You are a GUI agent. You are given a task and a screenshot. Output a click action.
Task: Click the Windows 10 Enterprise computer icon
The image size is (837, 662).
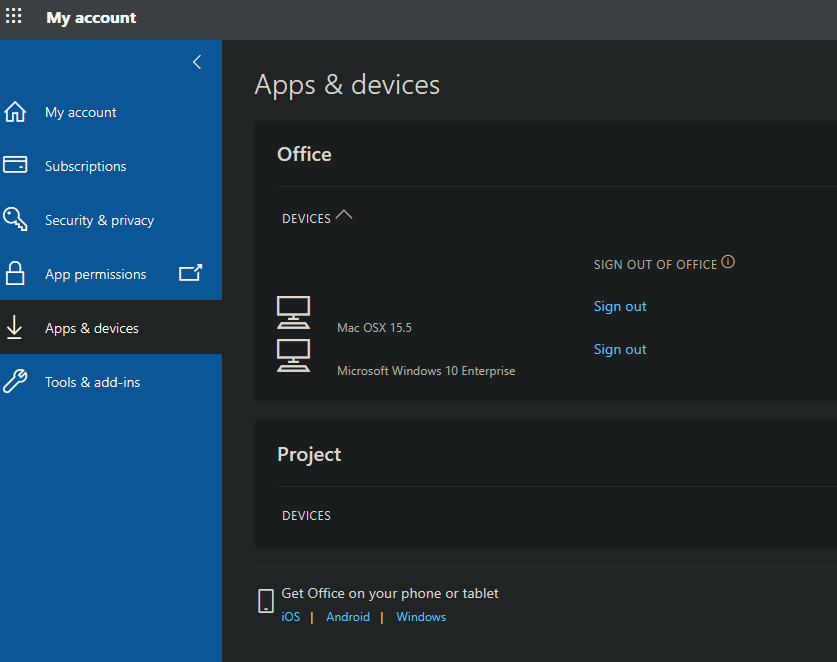[293, 355]
